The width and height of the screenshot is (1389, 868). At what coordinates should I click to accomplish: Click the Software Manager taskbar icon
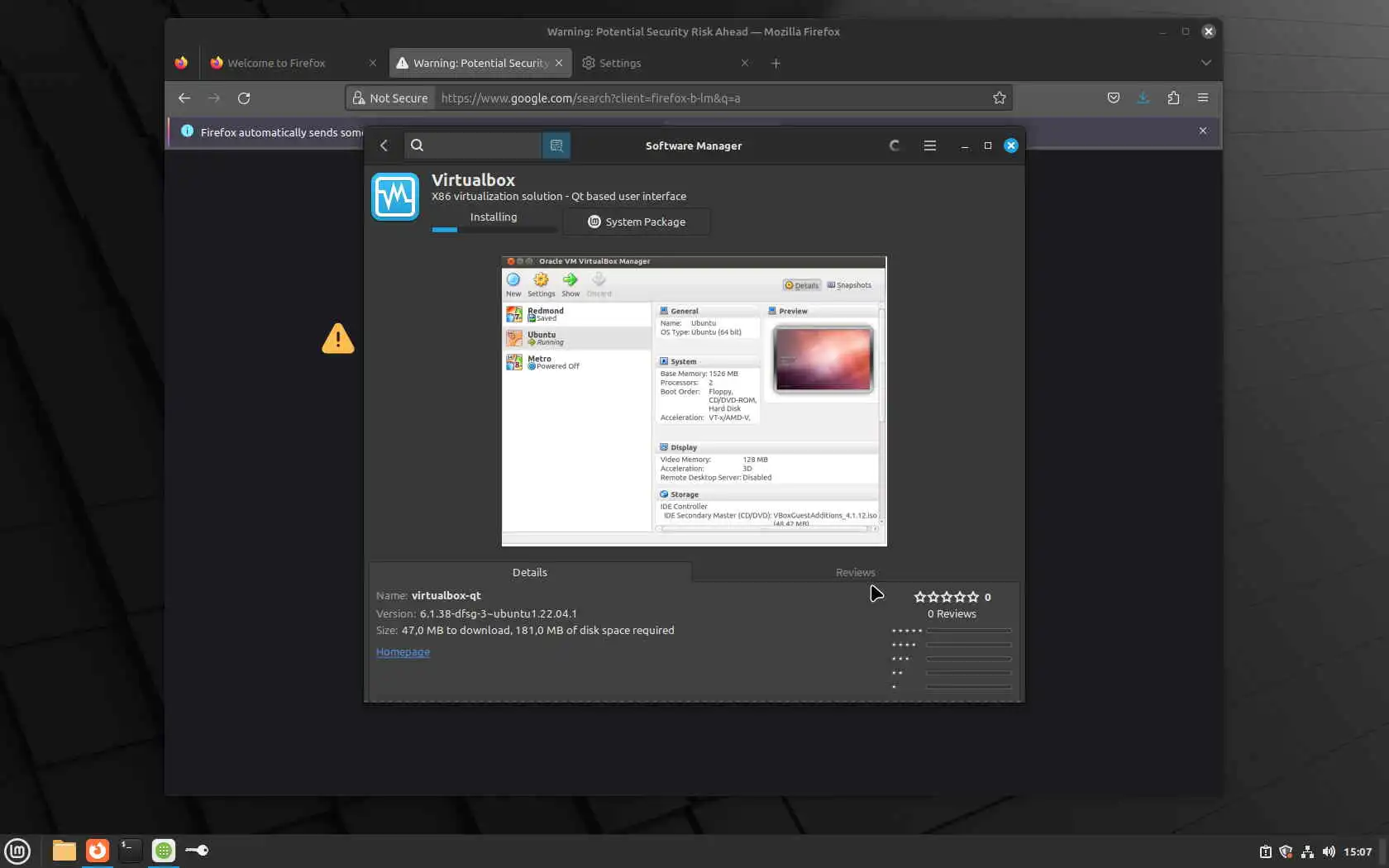click(164, 851)
